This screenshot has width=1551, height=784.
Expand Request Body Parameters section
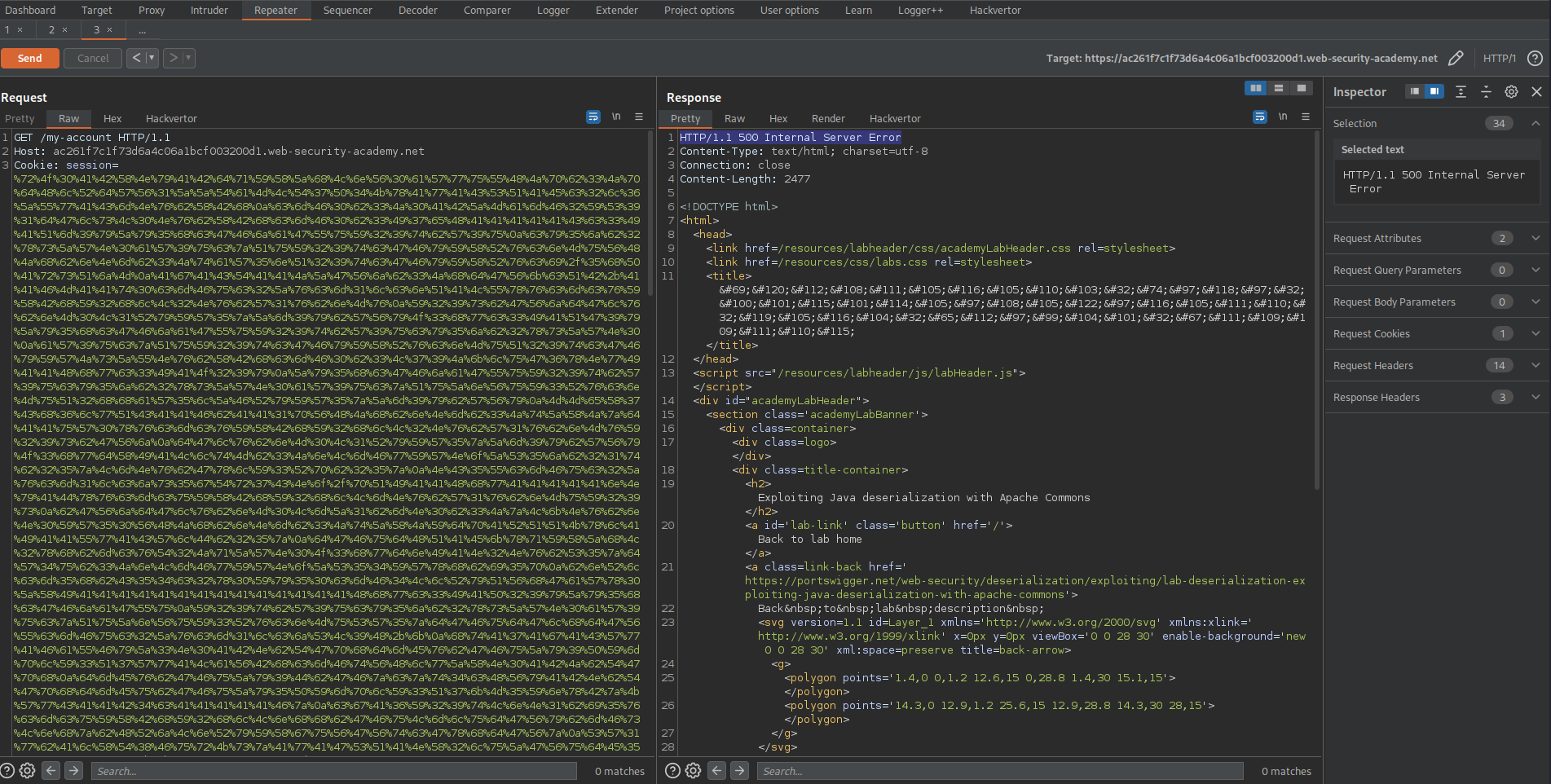click(x=1536, y=302)
